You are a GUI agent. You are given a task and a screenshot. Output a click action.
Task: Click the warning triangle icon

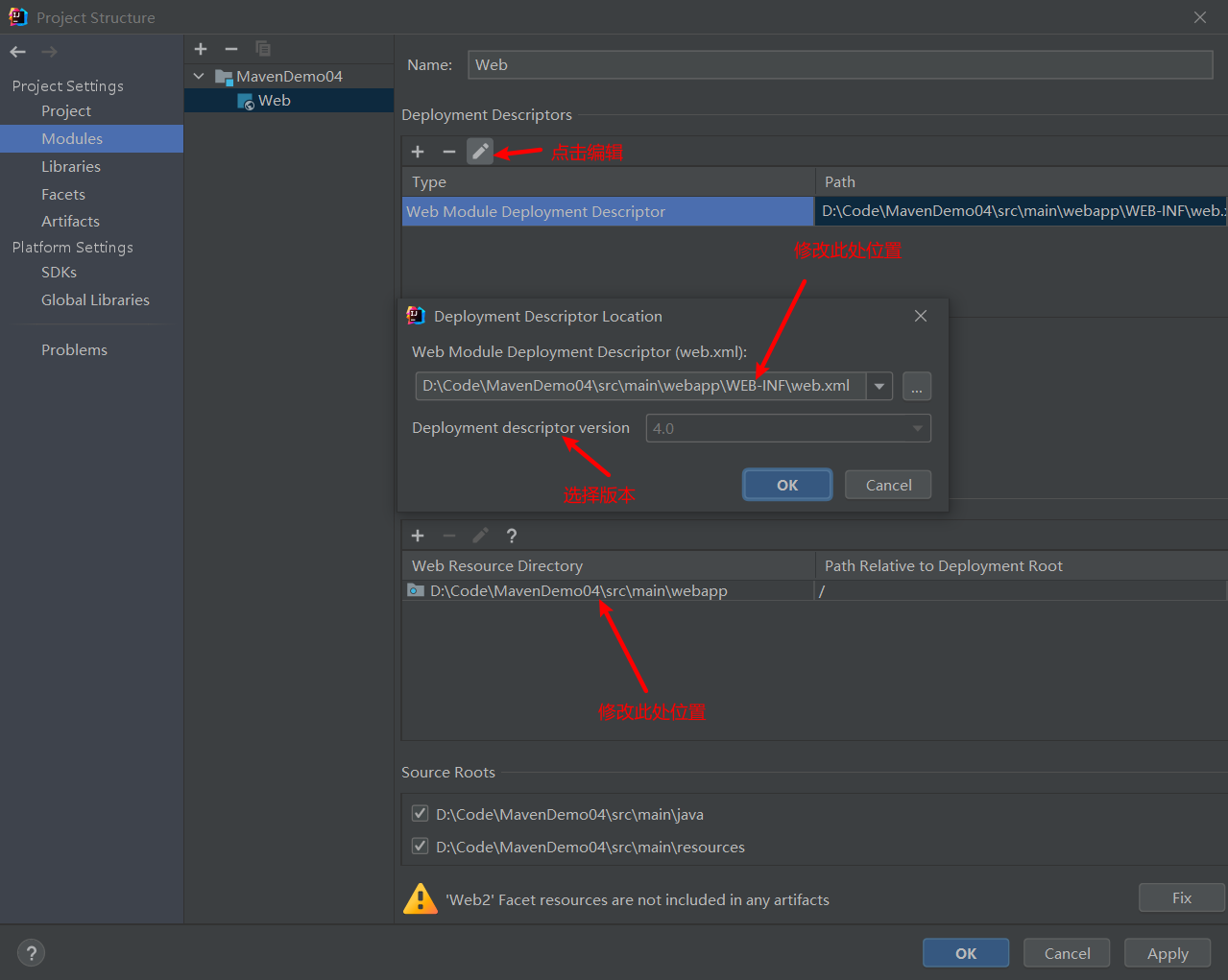click(x=421, y=899)
